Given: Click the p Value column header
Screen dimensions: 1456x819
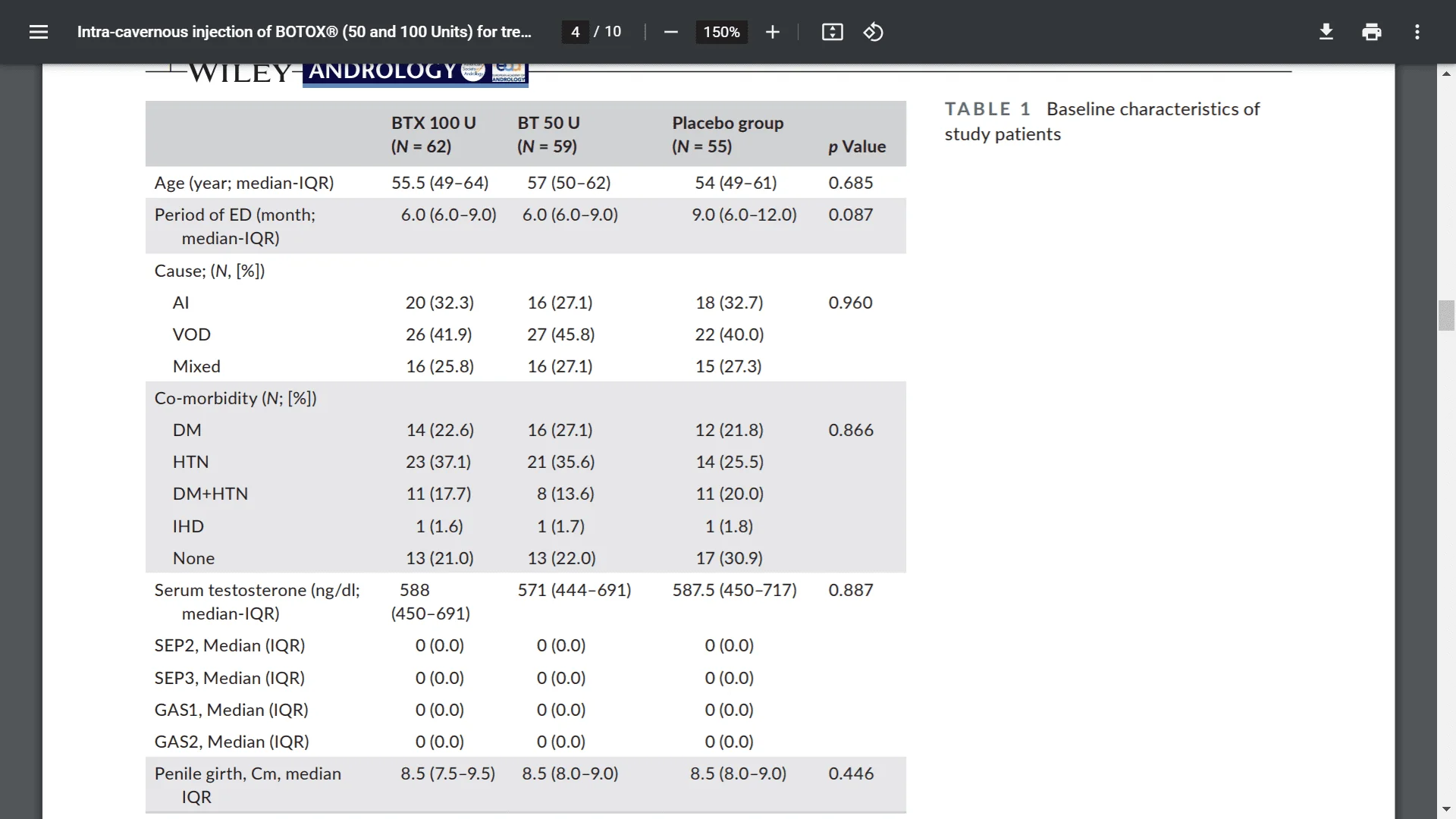Looking at the screenshot, I should click(x=856, y=146).
